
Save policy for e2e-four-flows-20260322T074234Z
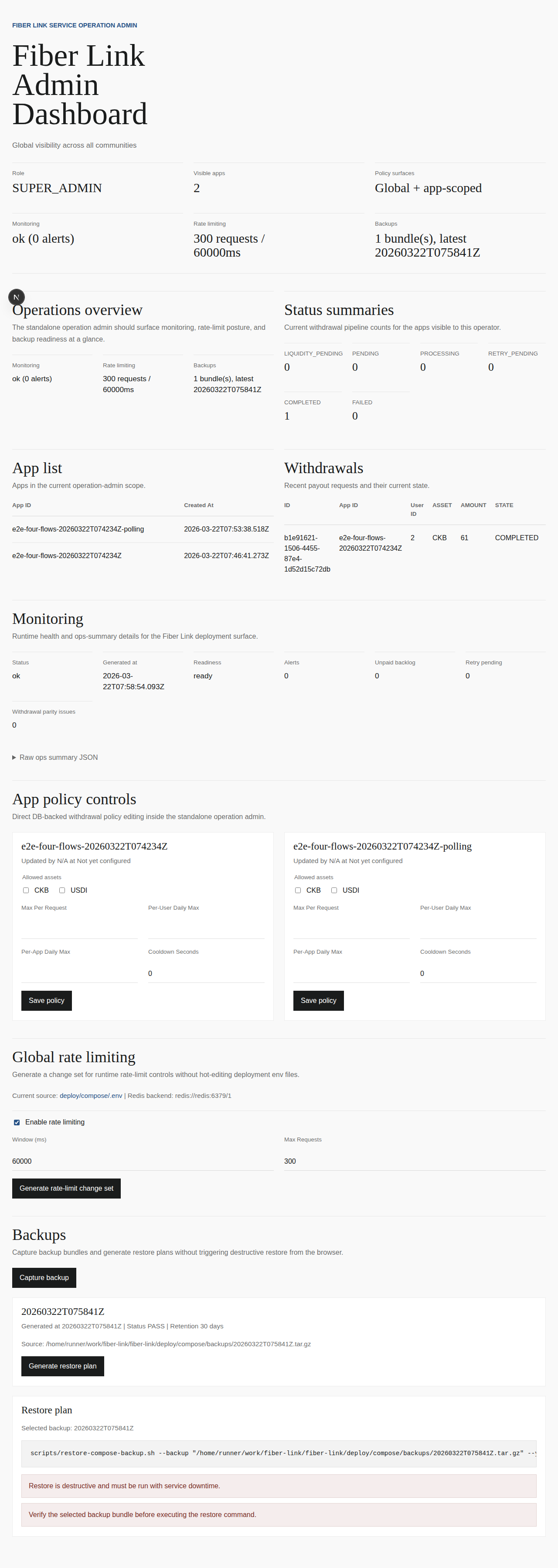pos(46,1000)
